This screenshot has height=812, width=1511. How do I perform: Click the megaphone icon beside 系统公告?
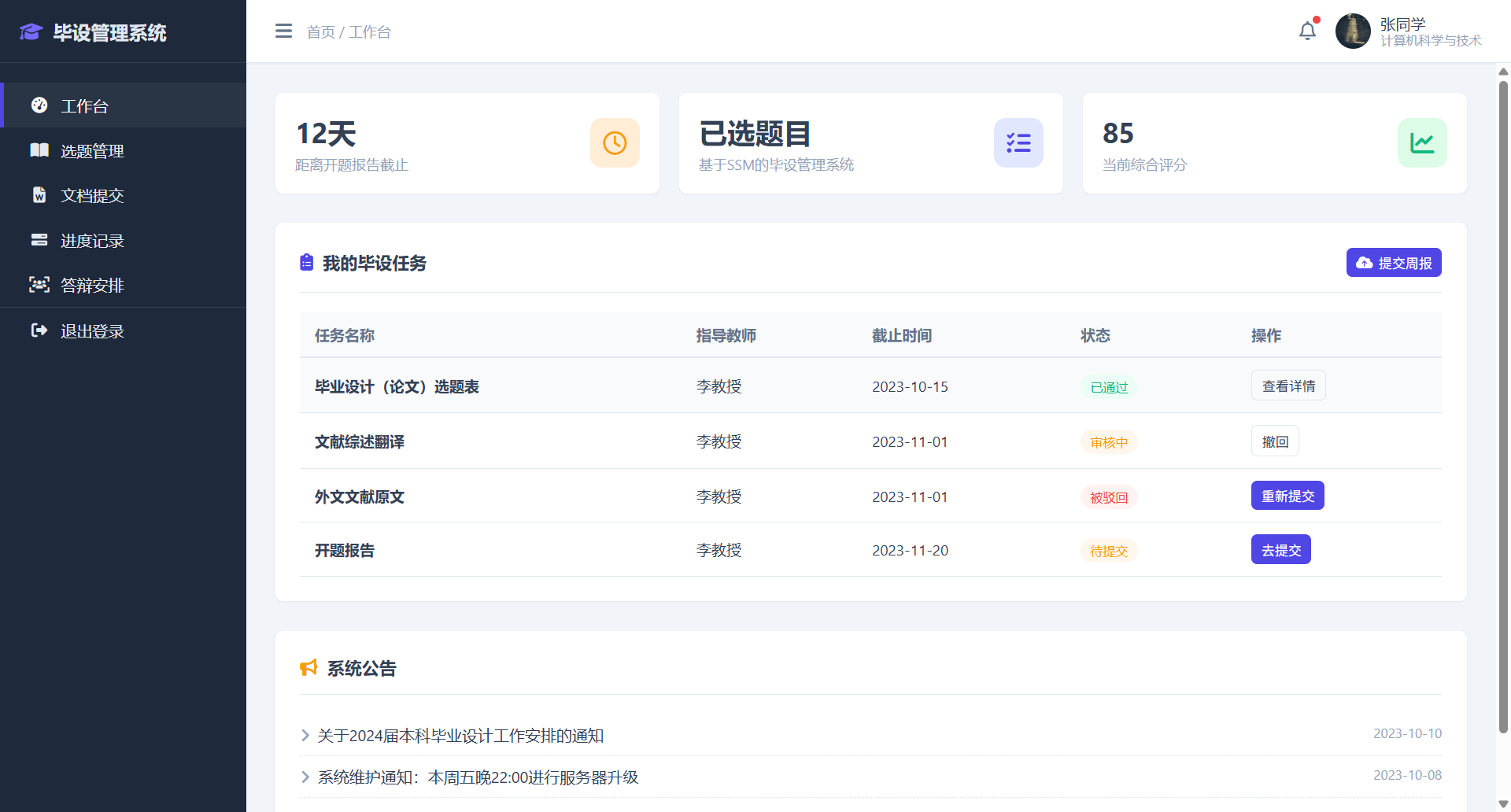click(x=308, y=668)
